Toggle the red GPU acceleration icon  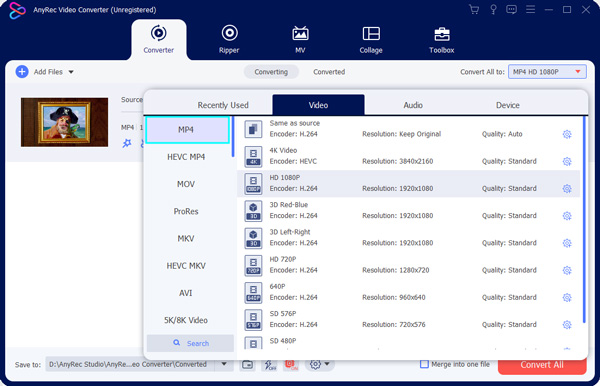(291, 364)
